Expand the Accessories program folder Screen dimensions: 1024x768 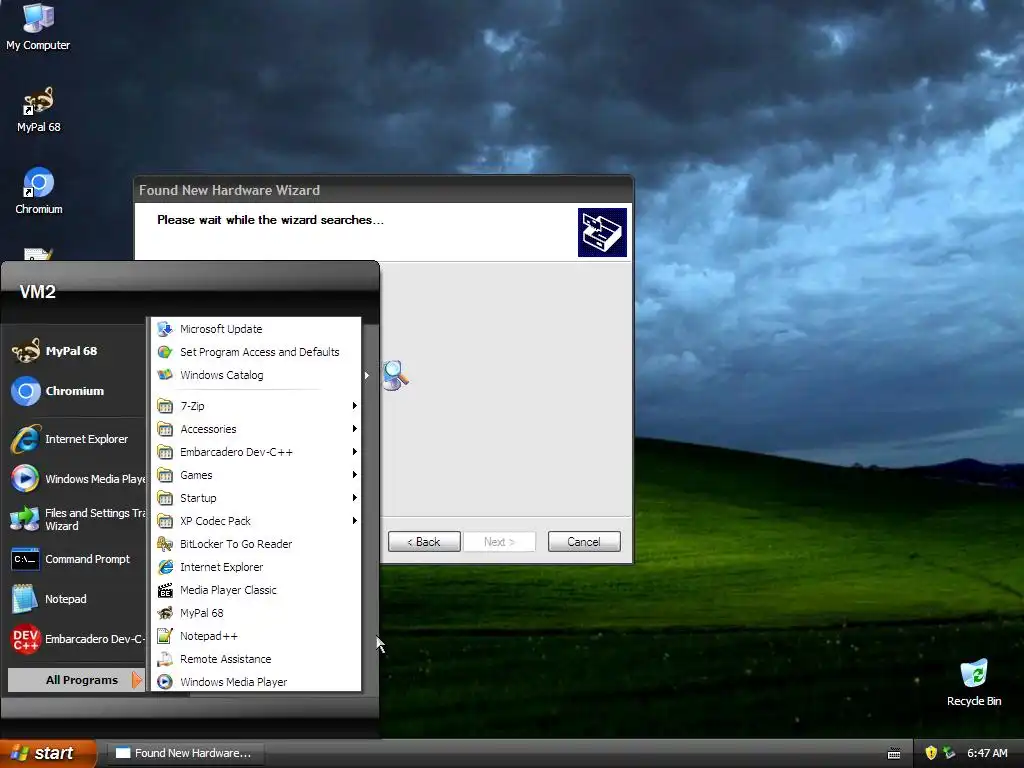[256, 429]
